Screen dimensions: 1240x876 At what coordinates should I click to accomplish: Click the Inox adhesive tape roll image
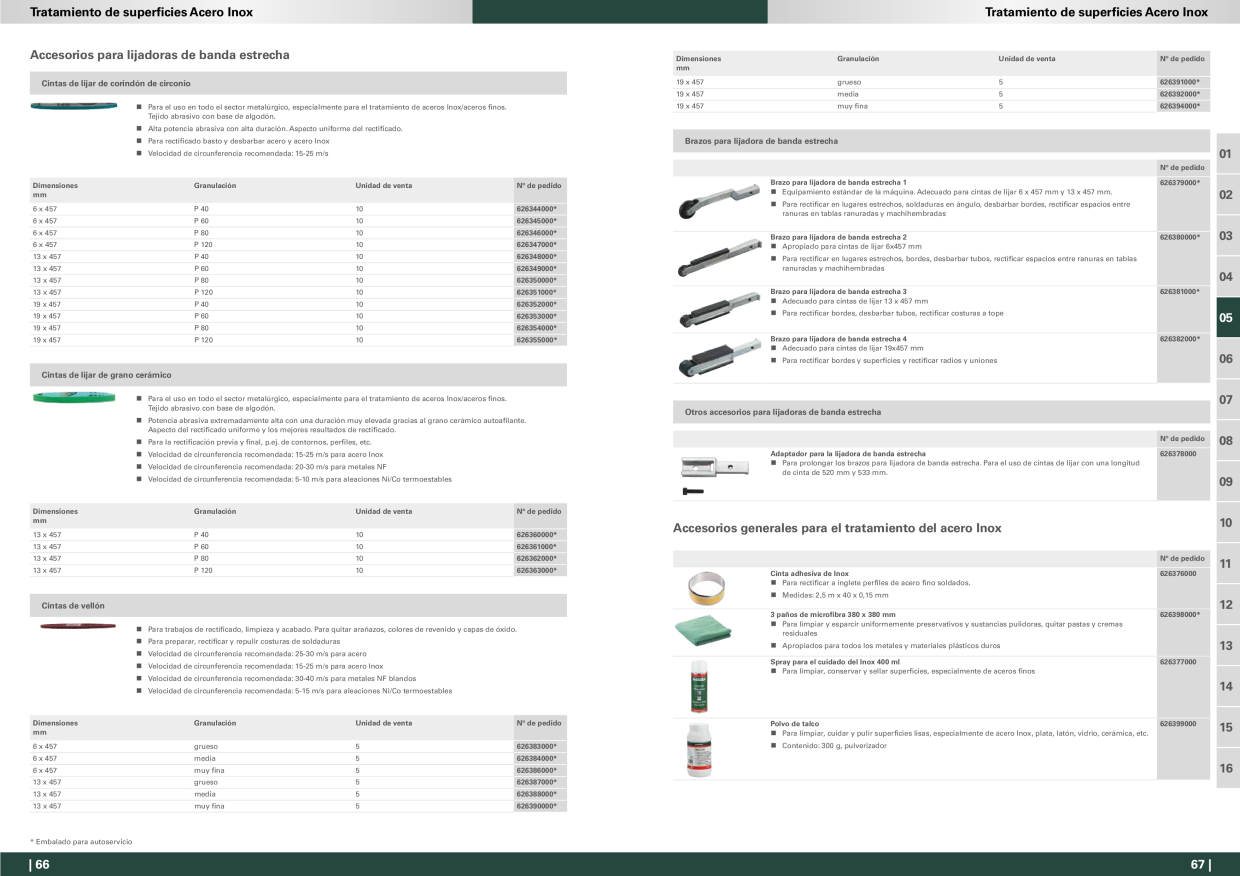[708, 588]
